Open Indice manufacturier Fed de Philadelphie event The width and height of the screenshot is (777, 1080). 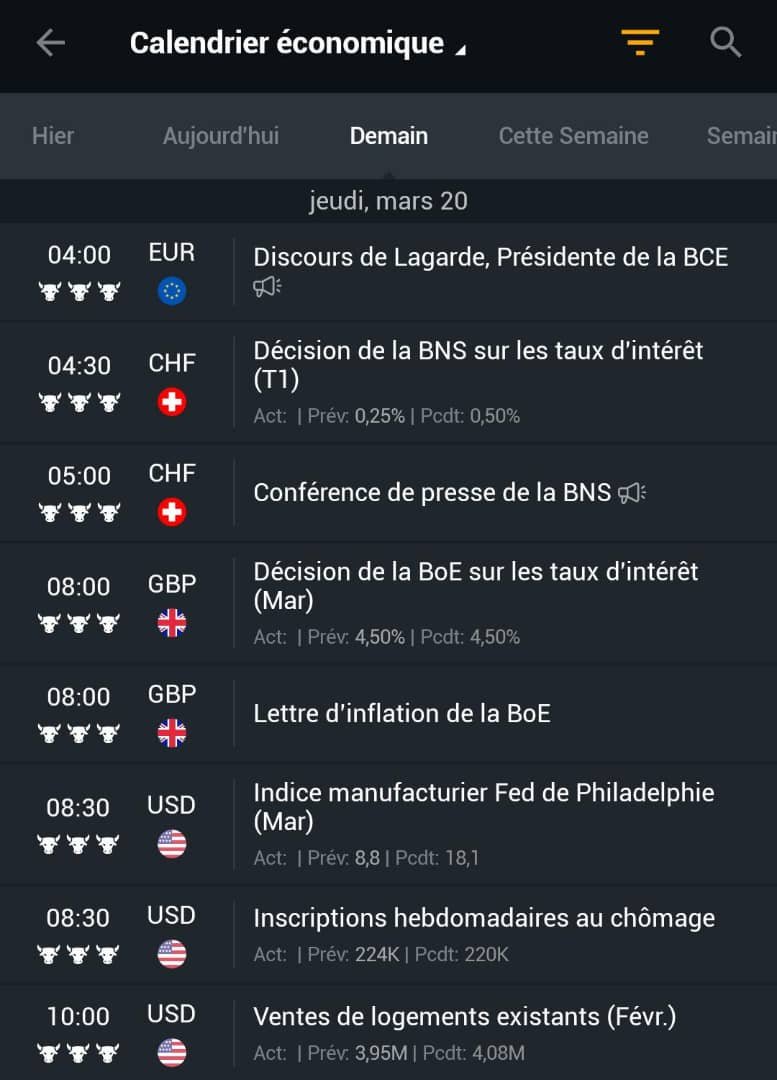pyautogui.click(x=388, y=824)
